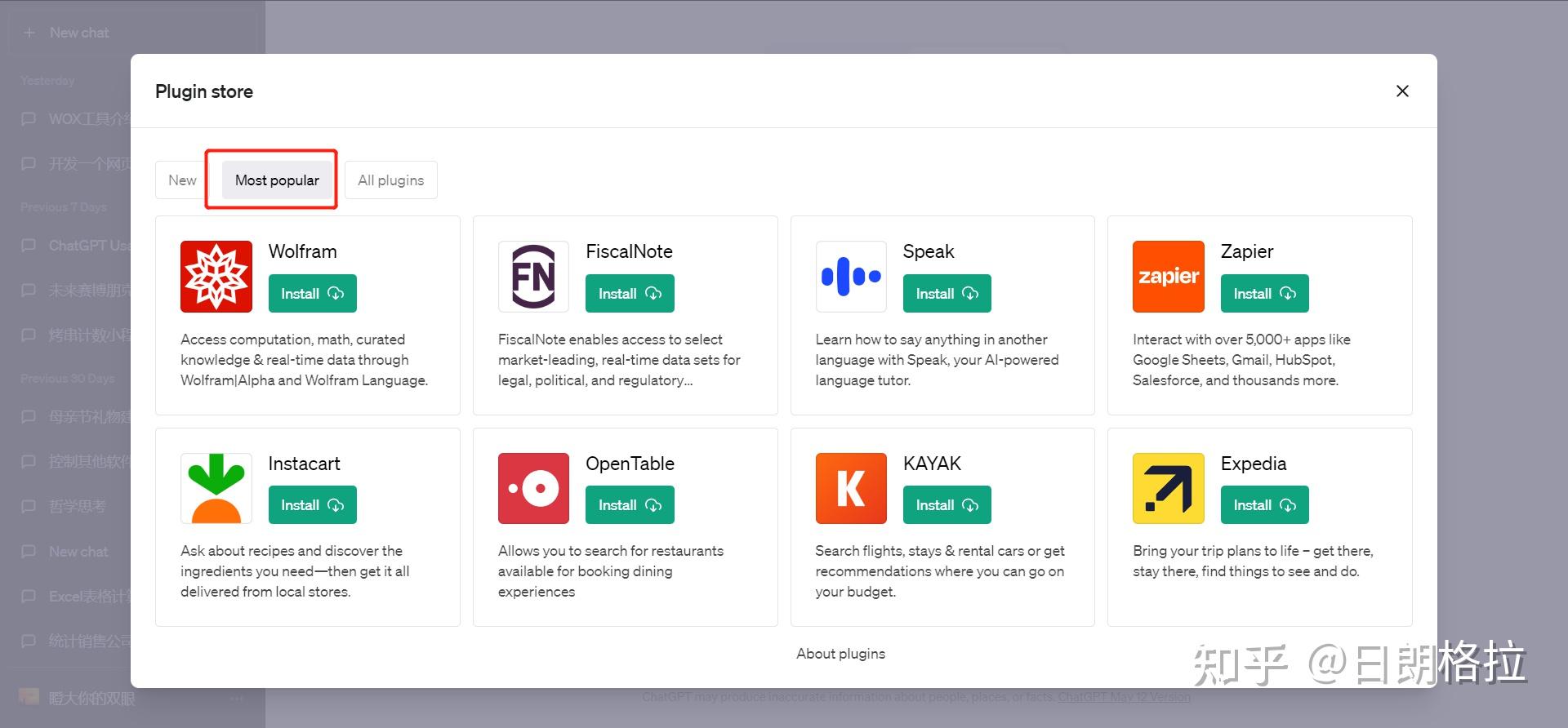Click the Wolfram description text
Image resolution: width=1568 pixels, height=728 pixels.
[x=305, y=360]
